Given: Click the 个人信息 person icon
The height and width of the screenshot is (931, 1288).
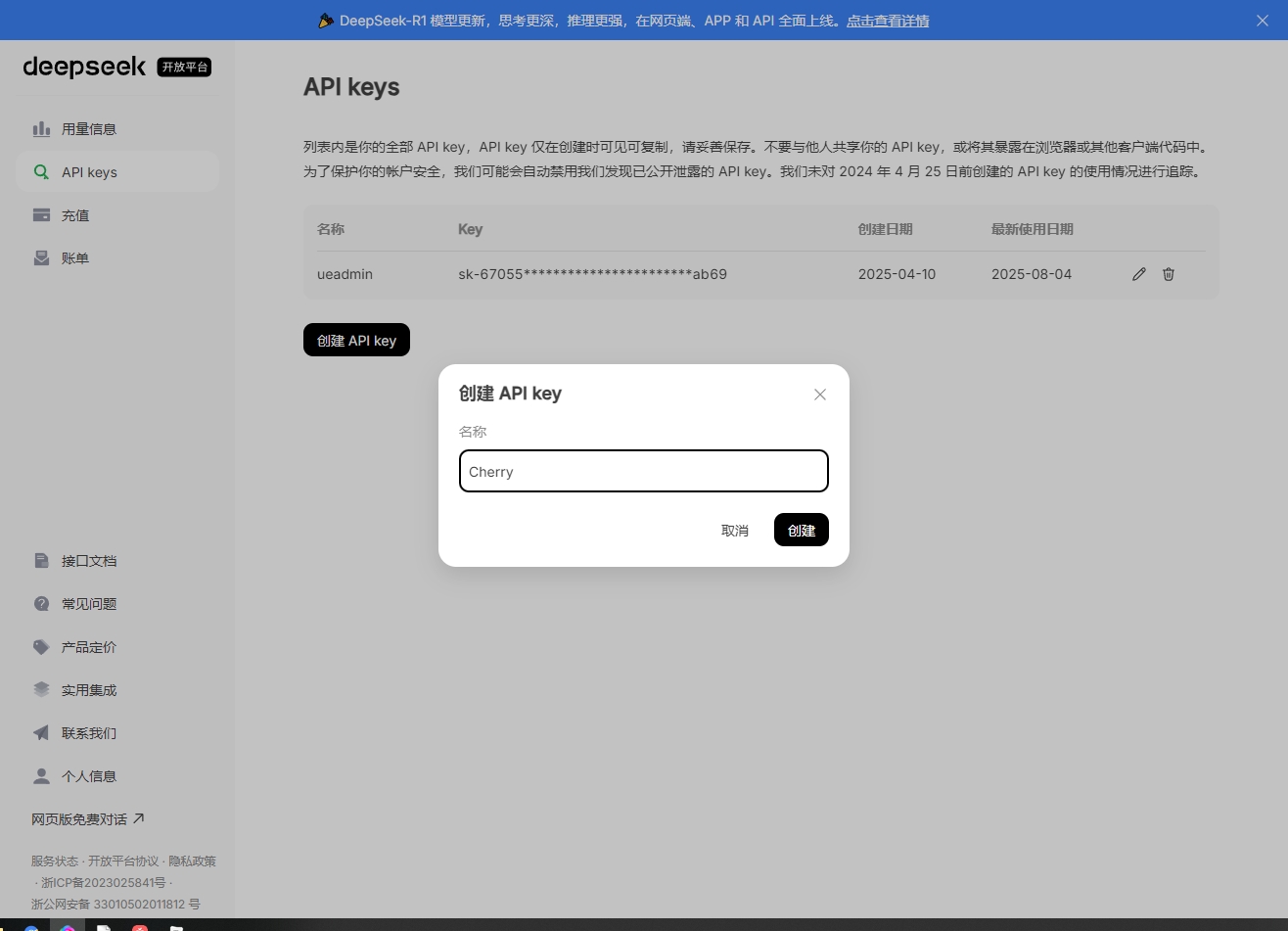Looking at the screenshot, I should coord(41,776).
